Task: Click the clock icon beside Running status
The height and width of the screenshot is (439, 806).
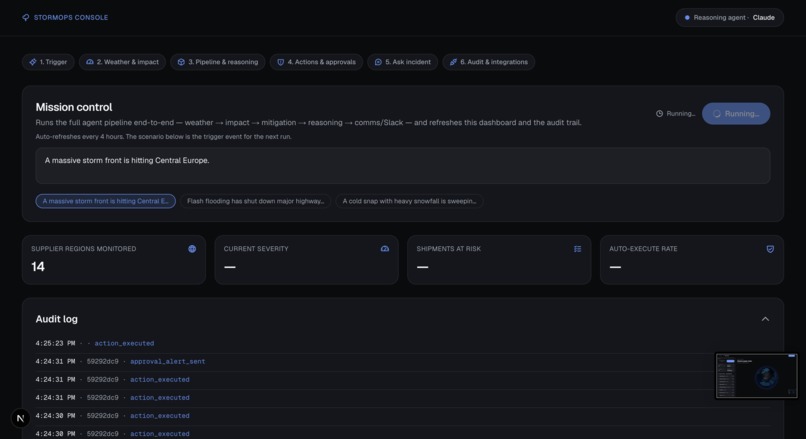Action: [x=660, y=114]
